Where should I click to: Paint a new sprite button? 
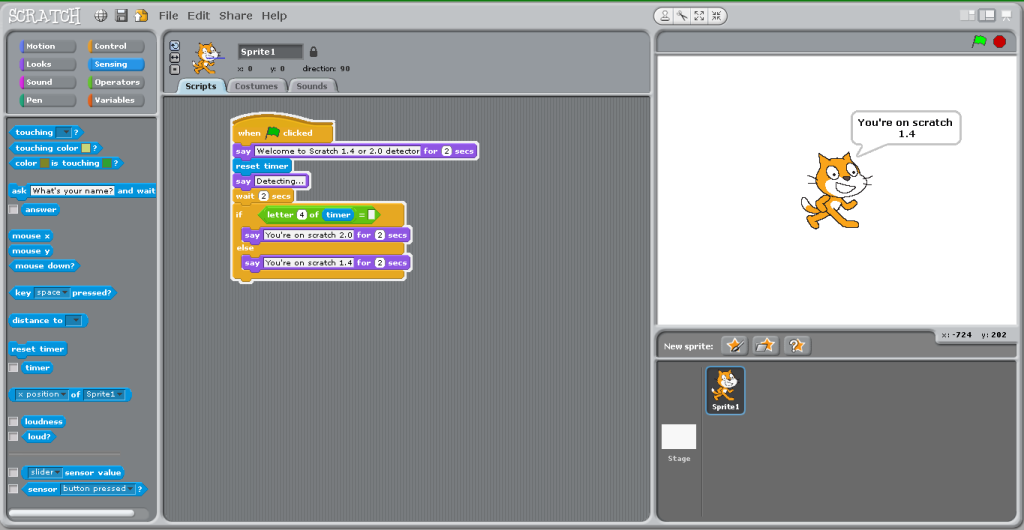(735, 345)
